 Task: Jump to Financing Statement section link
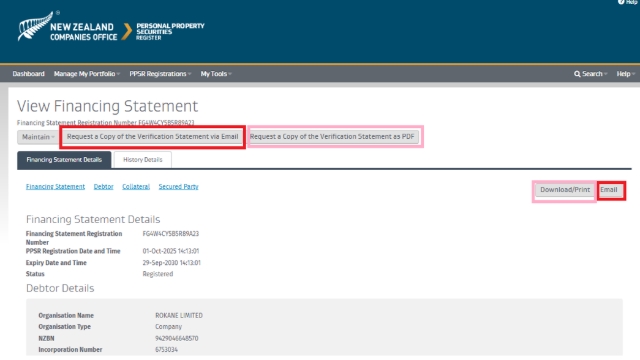(x=56, y=187)
